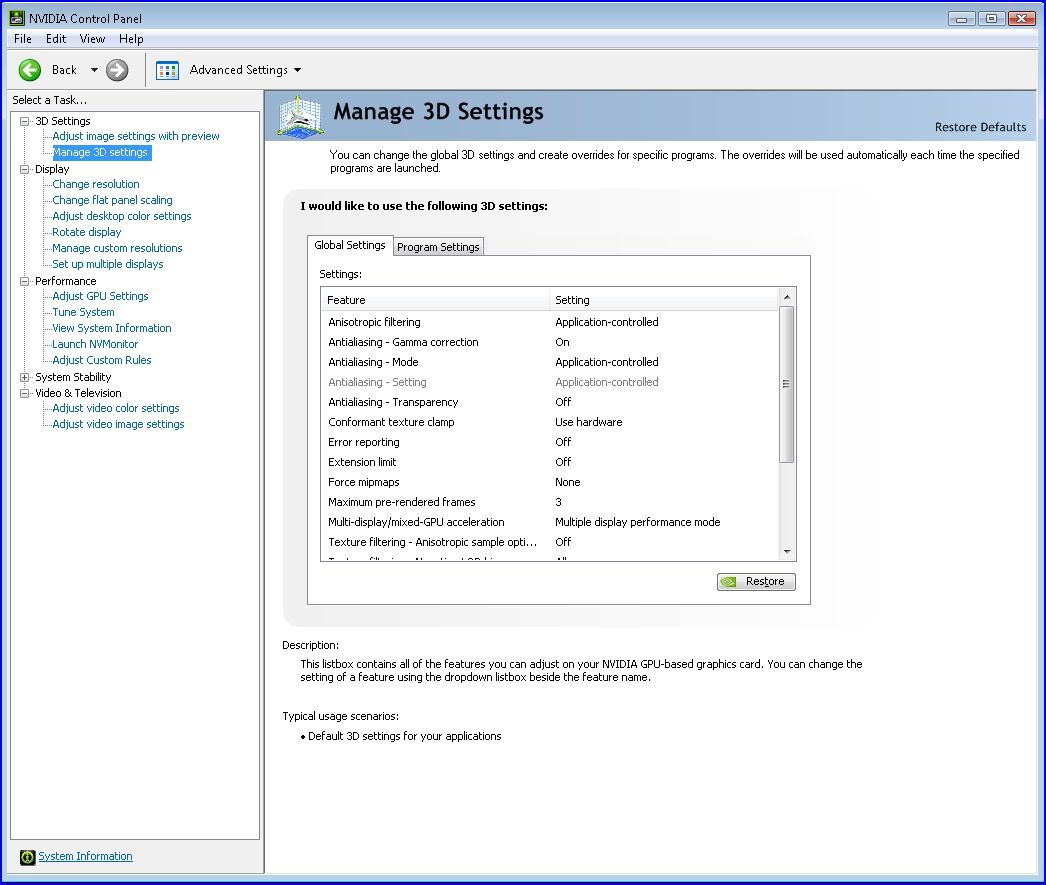Select Maximum pre-rendered frames row
This screenshot has width=1046, height=885.
click(550, 502)
